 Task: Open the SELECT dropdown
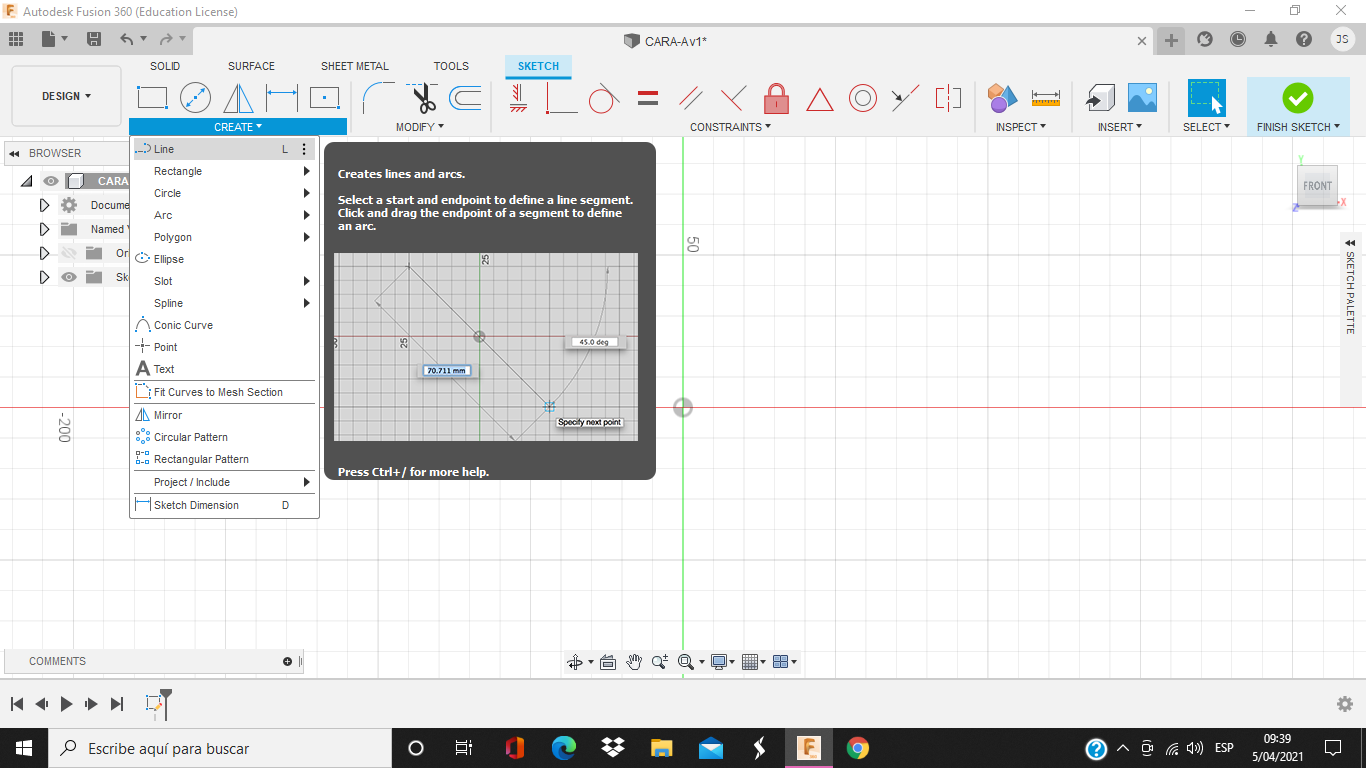pyautogui.click(x=1207, y=127)
